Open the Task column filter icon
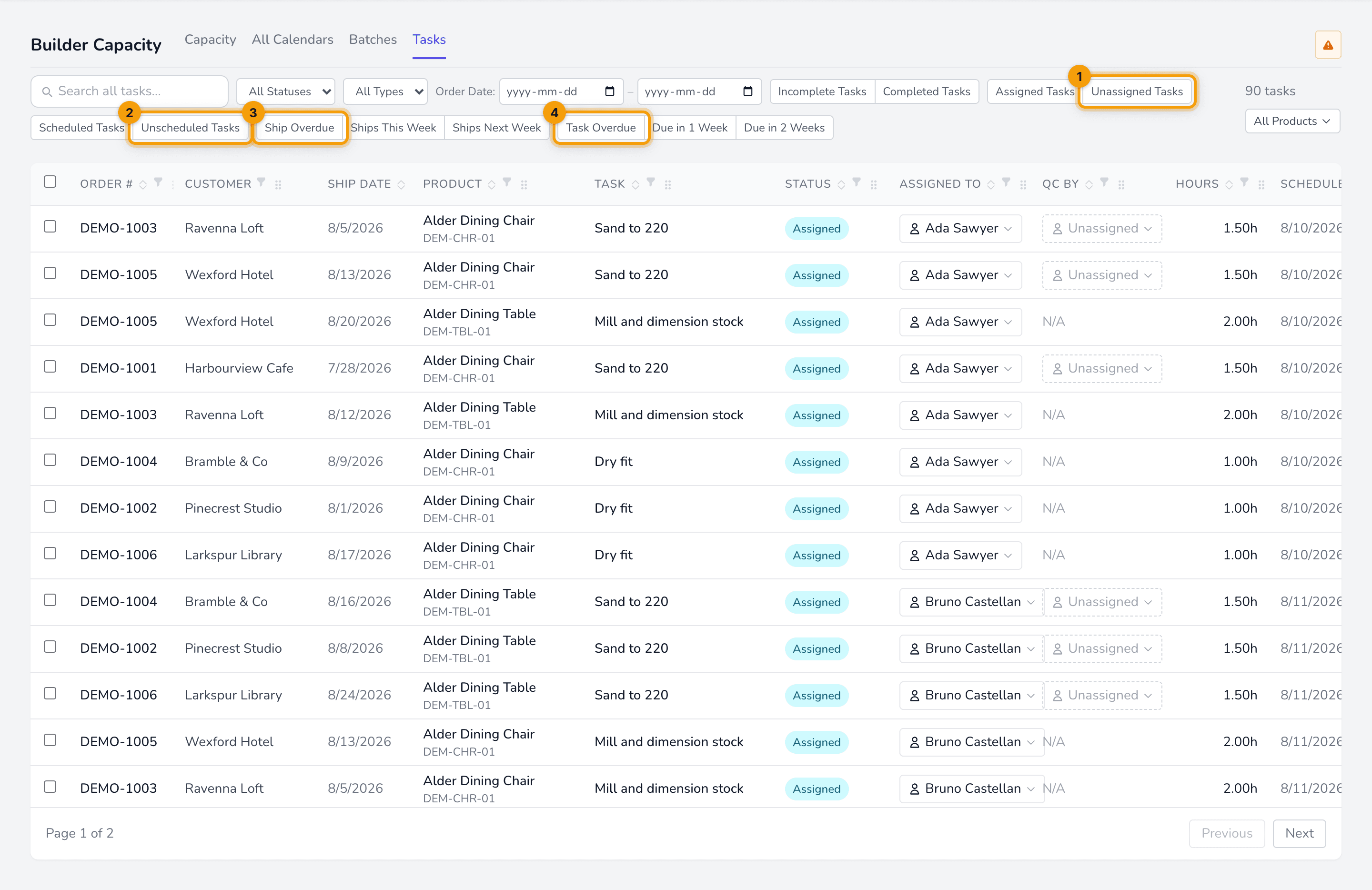 click(650, 182)
